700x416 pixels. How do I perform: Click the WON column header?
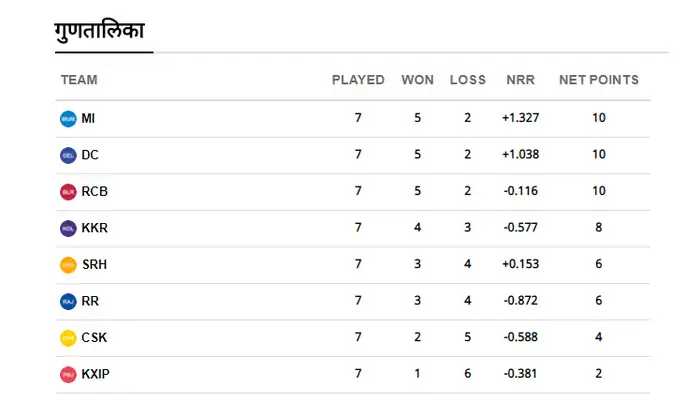(x=417, y=80)
